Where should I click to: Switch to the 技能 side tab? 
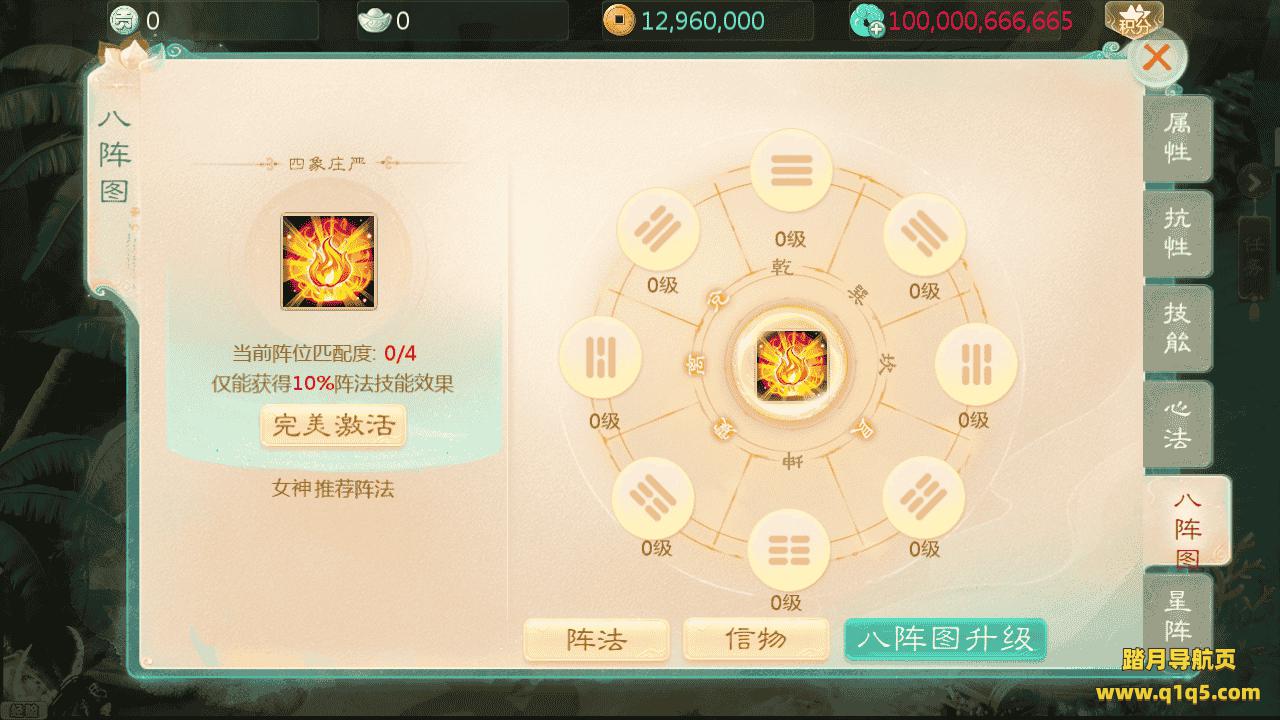pos(1178,328)
